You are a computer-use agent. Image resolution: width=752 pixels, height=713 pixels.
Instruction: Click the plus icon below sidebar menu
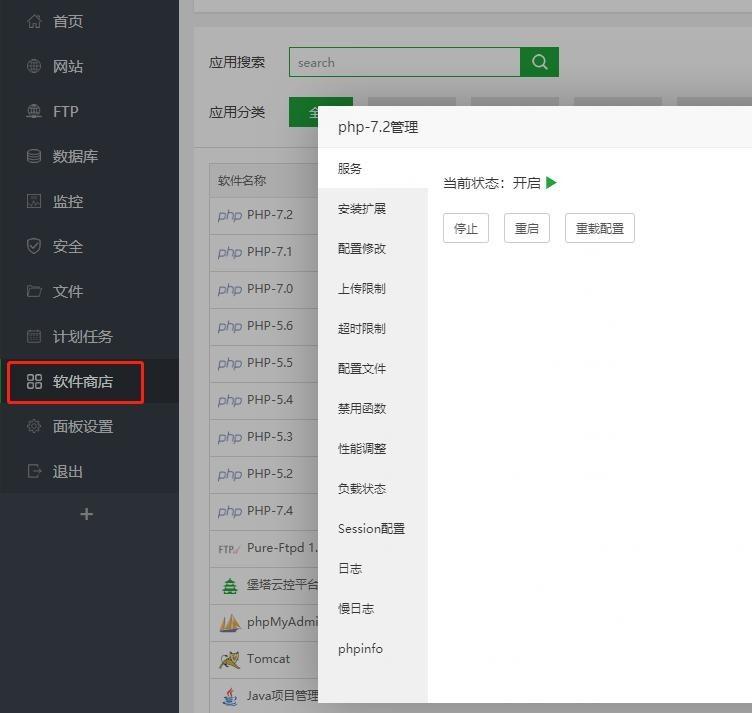coord(87,514)
